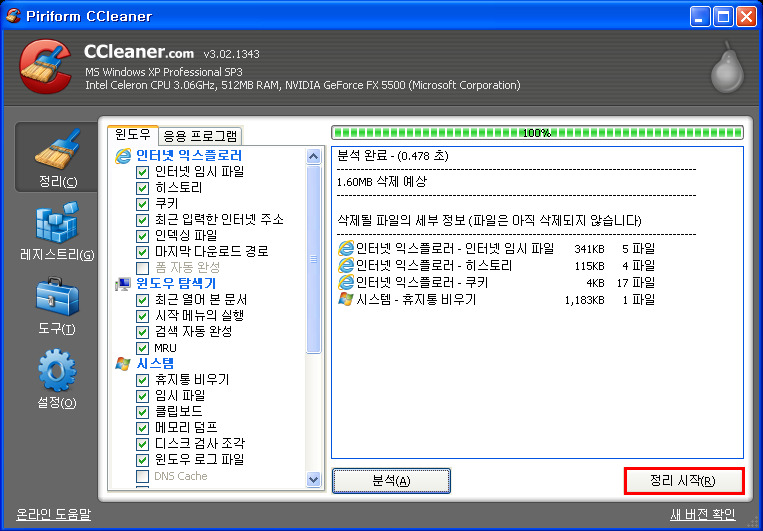Toggle 최근 입력한 인터넷 주소 checkbox

[142, 220]
